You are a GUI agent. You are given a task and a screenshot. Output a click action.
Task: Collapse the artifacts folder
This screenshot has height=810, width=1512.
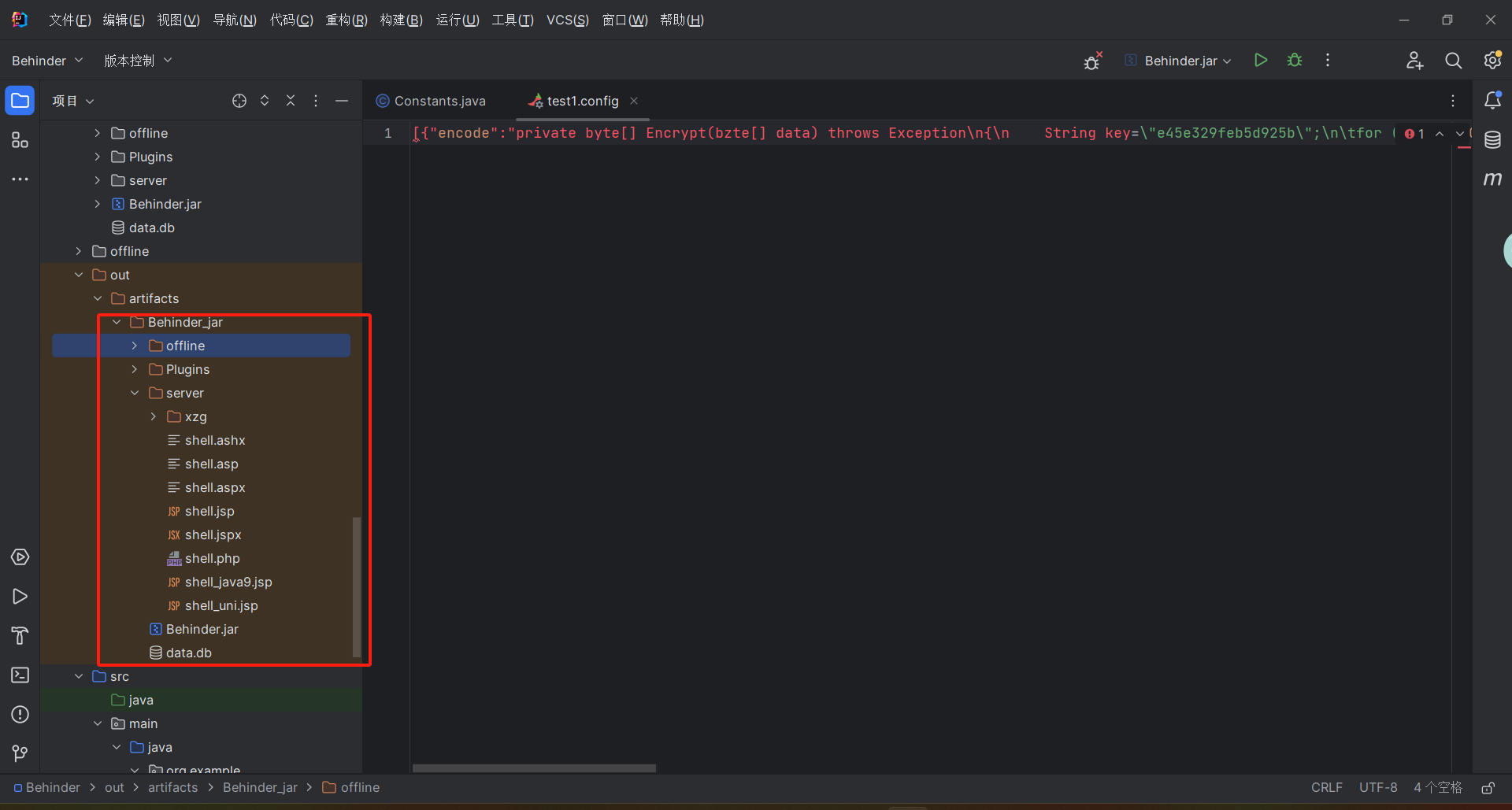[x=98, y=298]
